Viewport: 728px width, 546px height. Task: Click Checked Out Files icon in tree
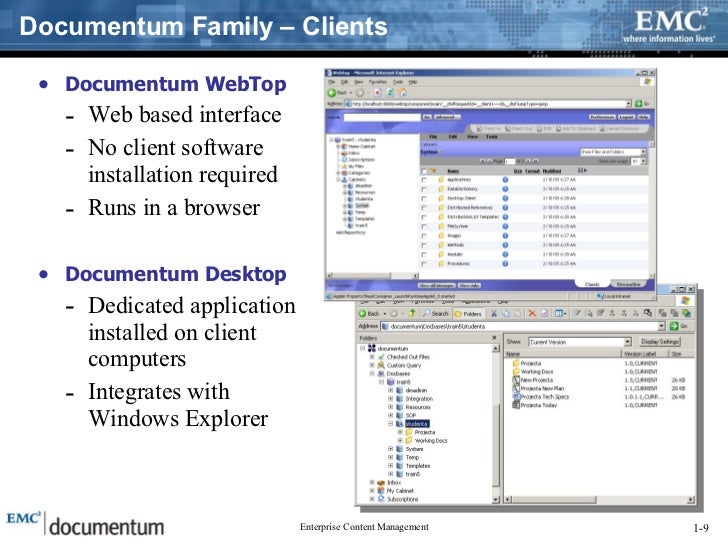point(381,357)
